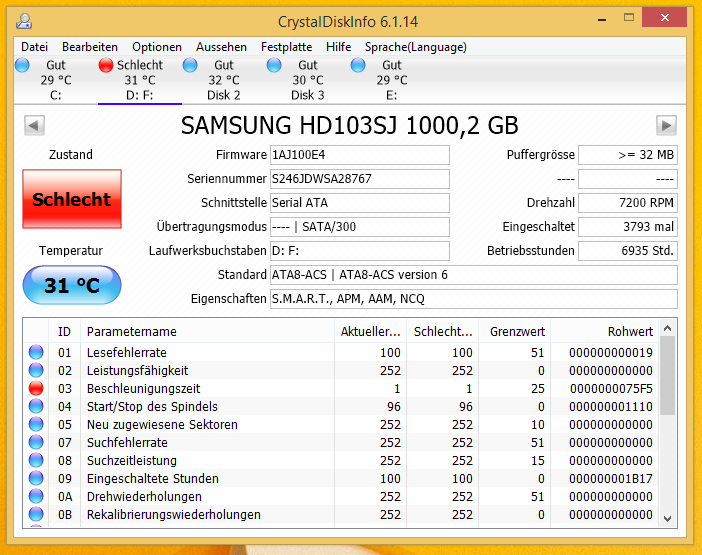The width and height of the screenshot is (702, 555).
Task: Click the red Schlecht health status button
Action: pos(72,199)
